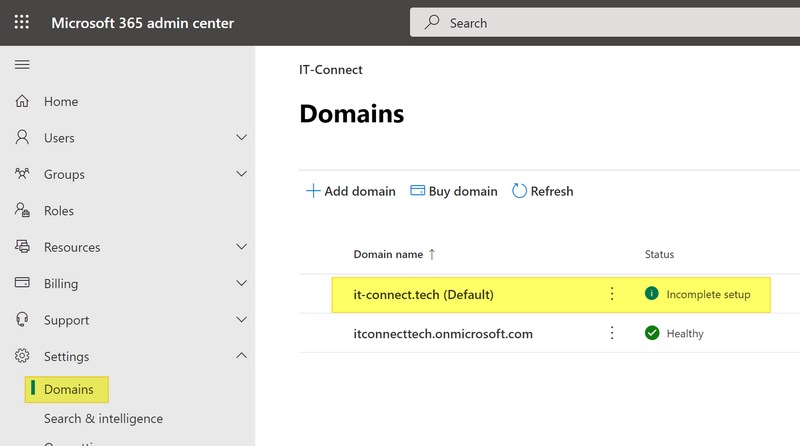Expand the Groups navigation section
The image size is (800, 446).
(x=241, y=174)
